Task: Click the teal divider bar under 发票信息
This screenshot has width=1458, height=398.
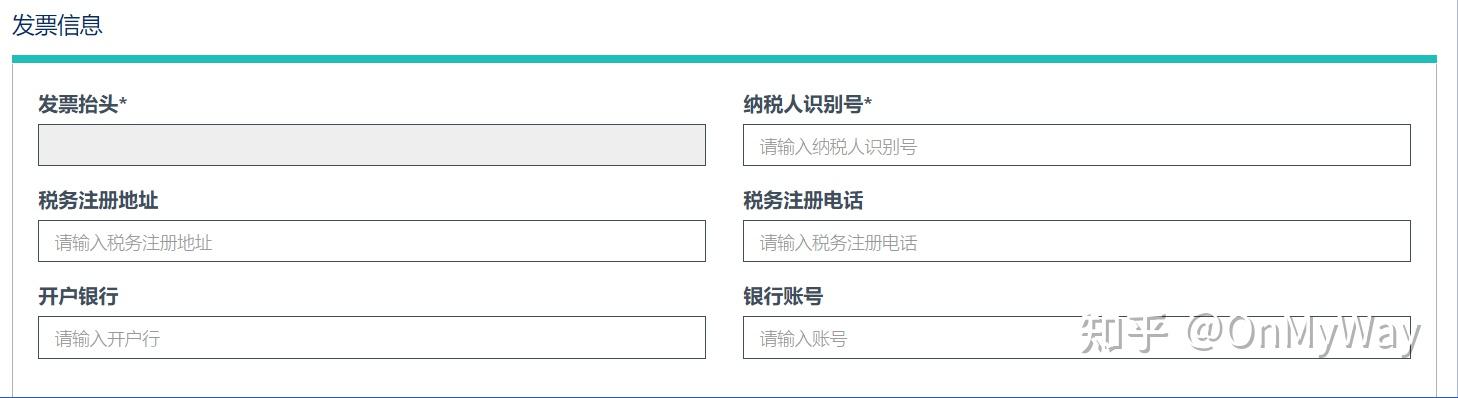Action: [x=724, y=59]
